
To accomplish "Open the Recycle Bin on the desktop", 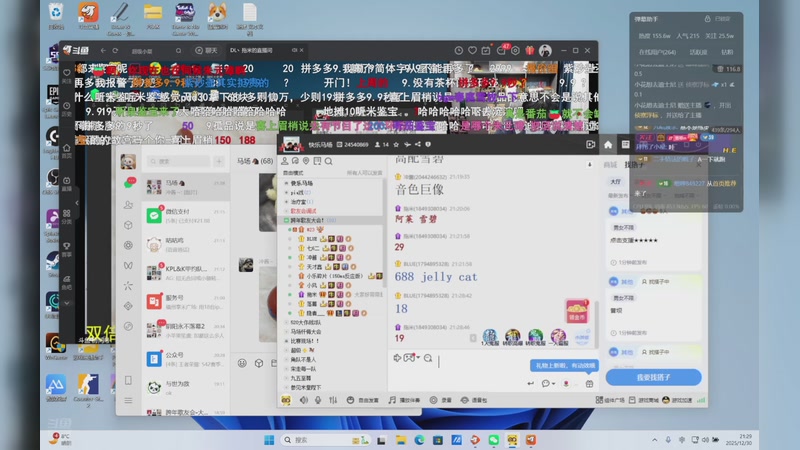I will point(56,16).
